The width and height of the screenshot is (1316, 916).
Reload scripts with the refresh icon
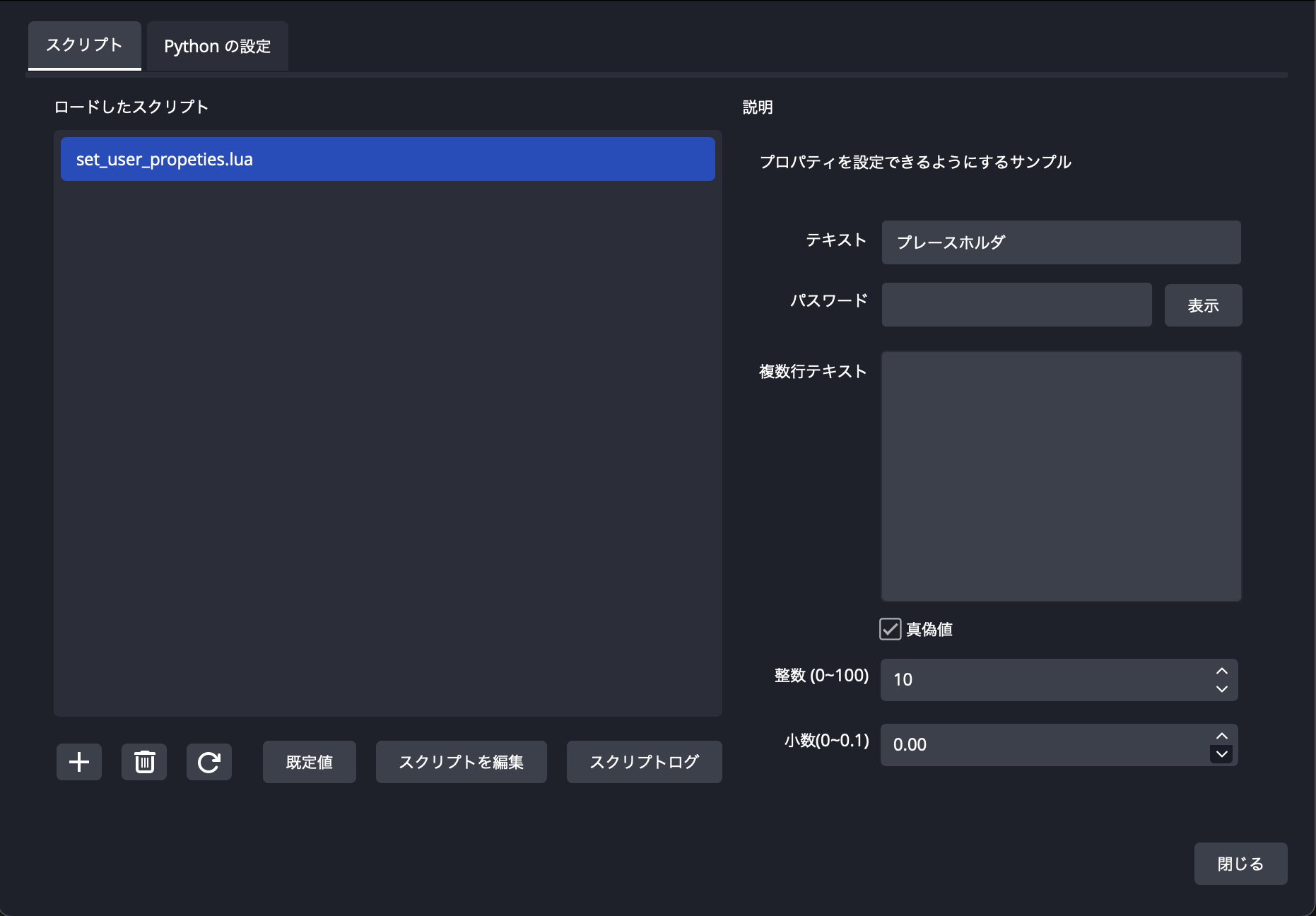click(209, 762)
